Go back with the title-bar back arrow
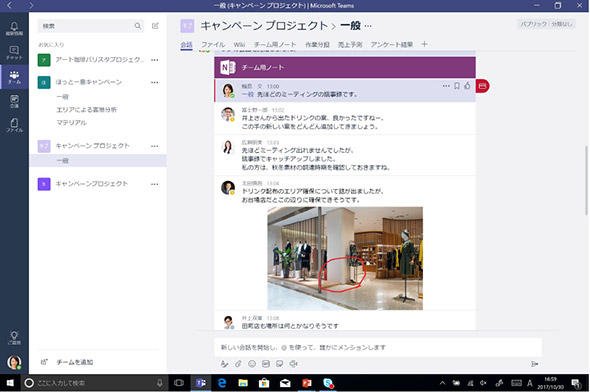This screenshot has width=590, height=392. pyautogui.click(x=10, y=5)
